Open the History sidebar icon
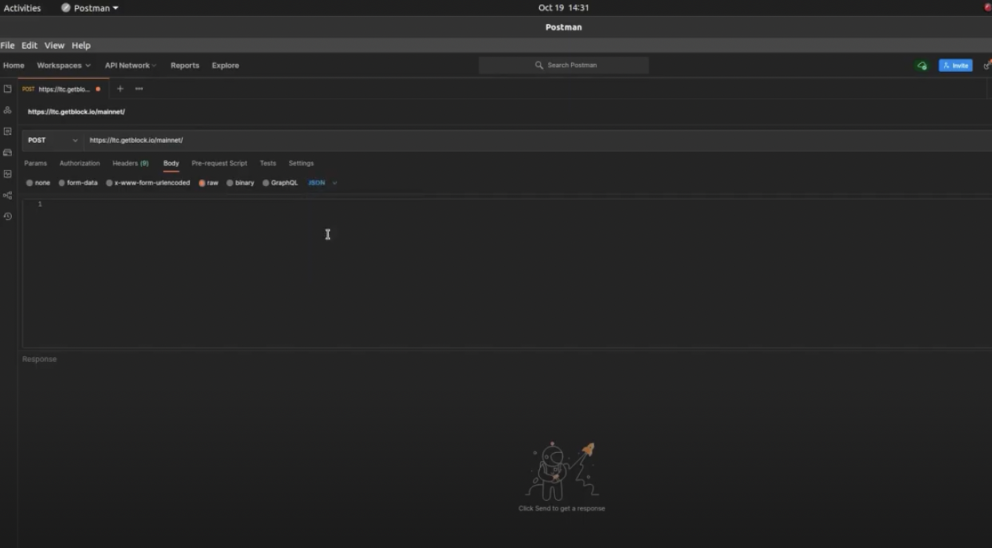 coord(8,216)
